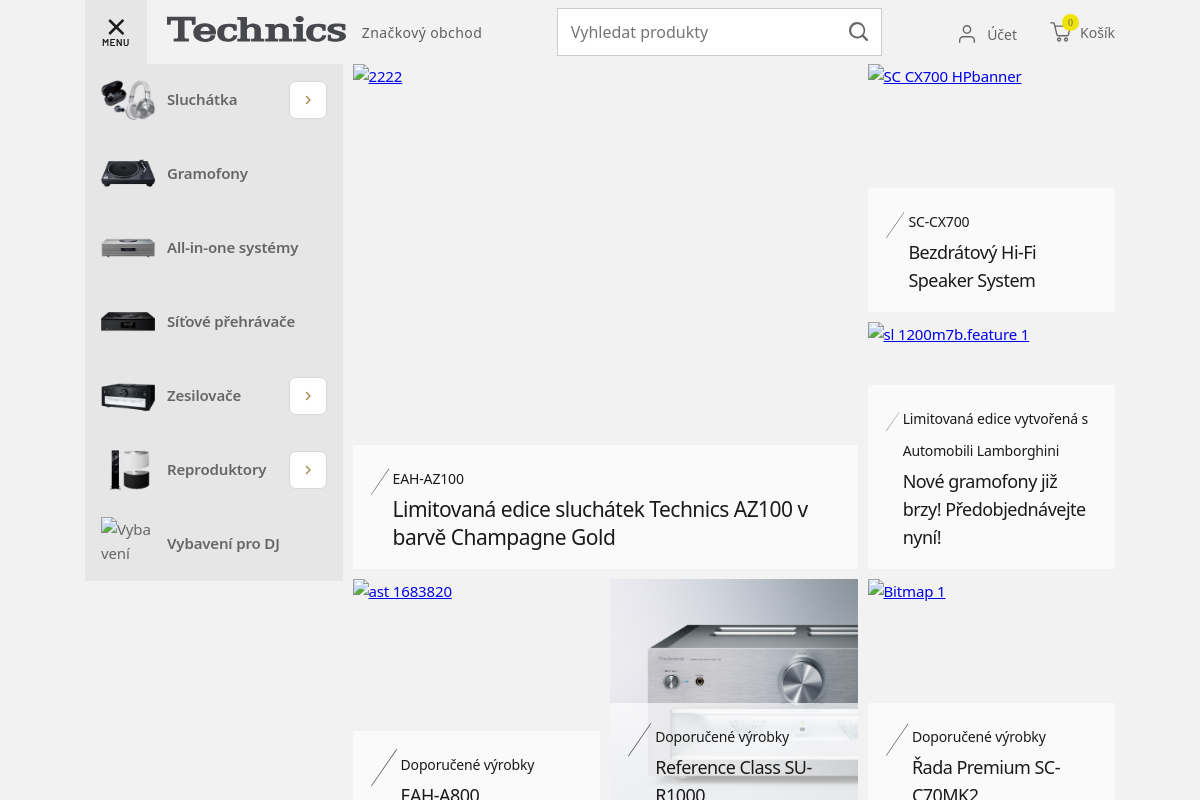
Task: Click the Reproduktory speaker thumbnail
Action: [128, 470]
